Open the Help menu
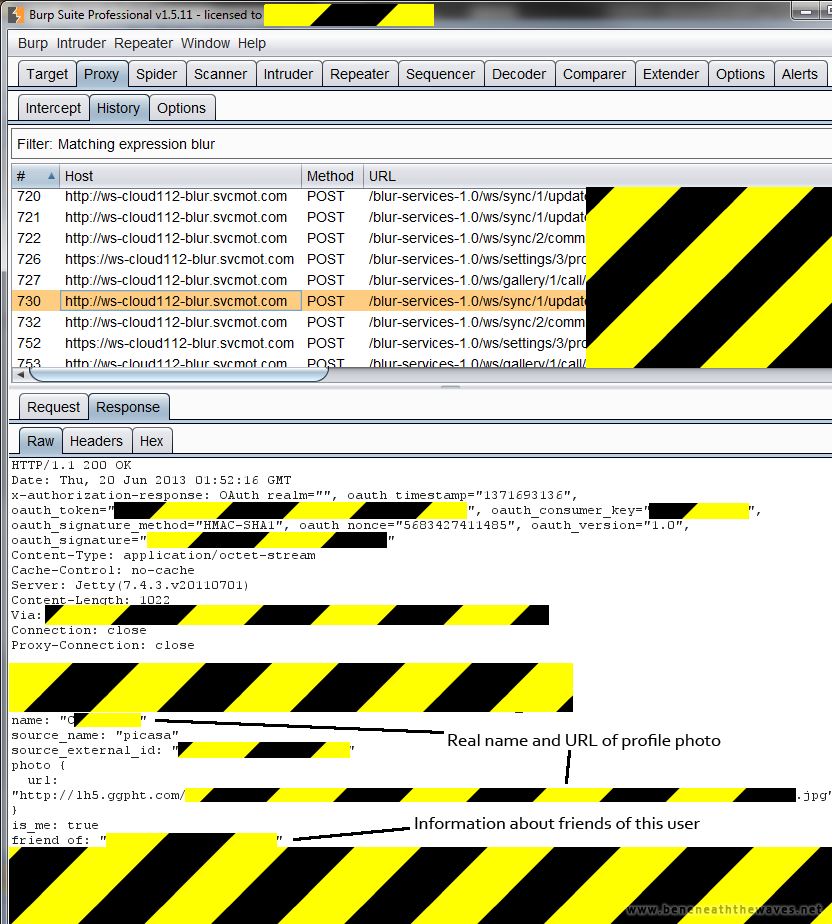 coord(252,43)
